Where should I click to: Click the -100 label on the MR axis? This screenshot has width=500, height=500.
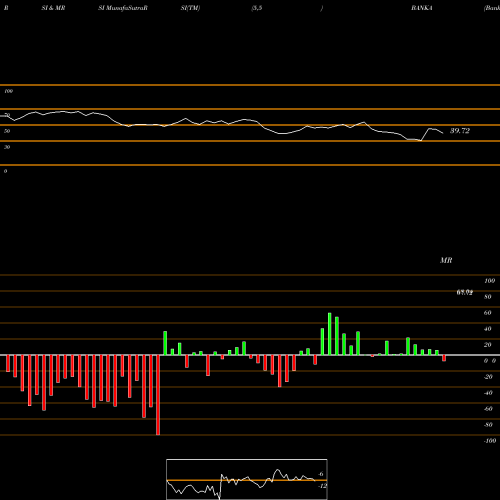point(490,441)
